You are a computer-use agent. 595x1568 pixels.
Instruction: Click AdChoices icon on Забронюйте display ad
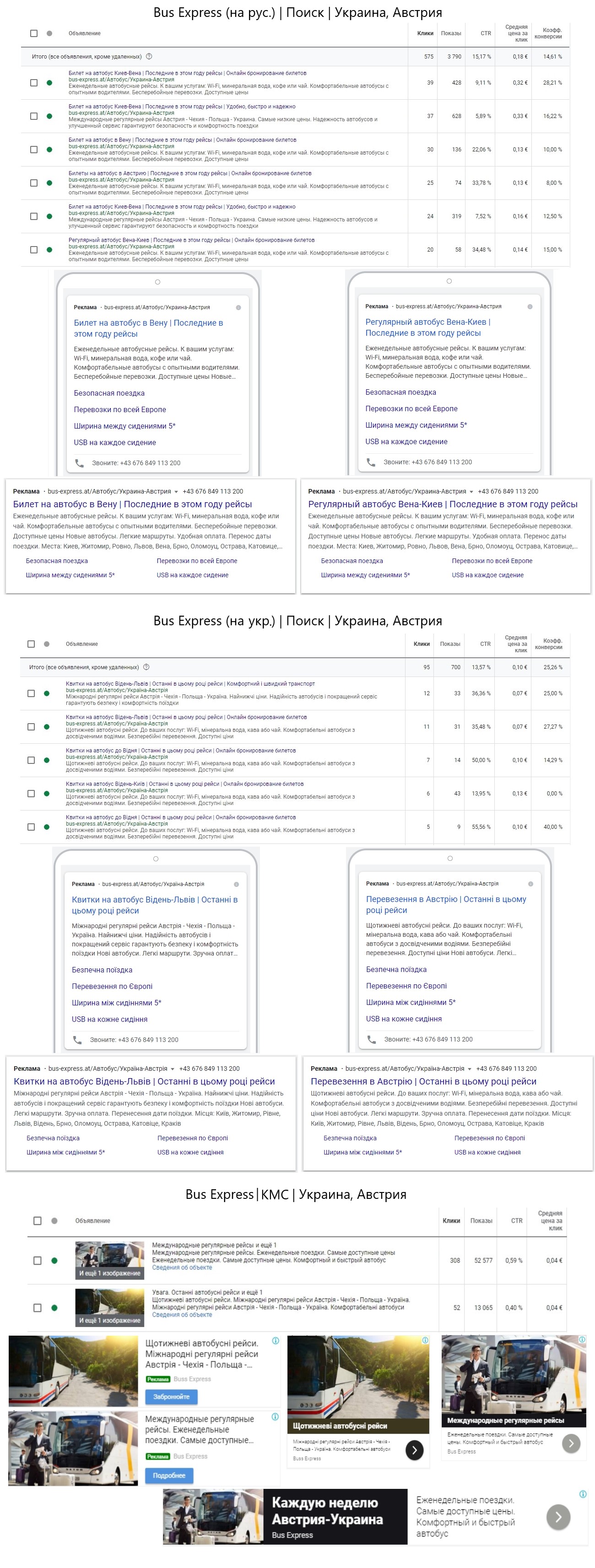(275, 1341)
